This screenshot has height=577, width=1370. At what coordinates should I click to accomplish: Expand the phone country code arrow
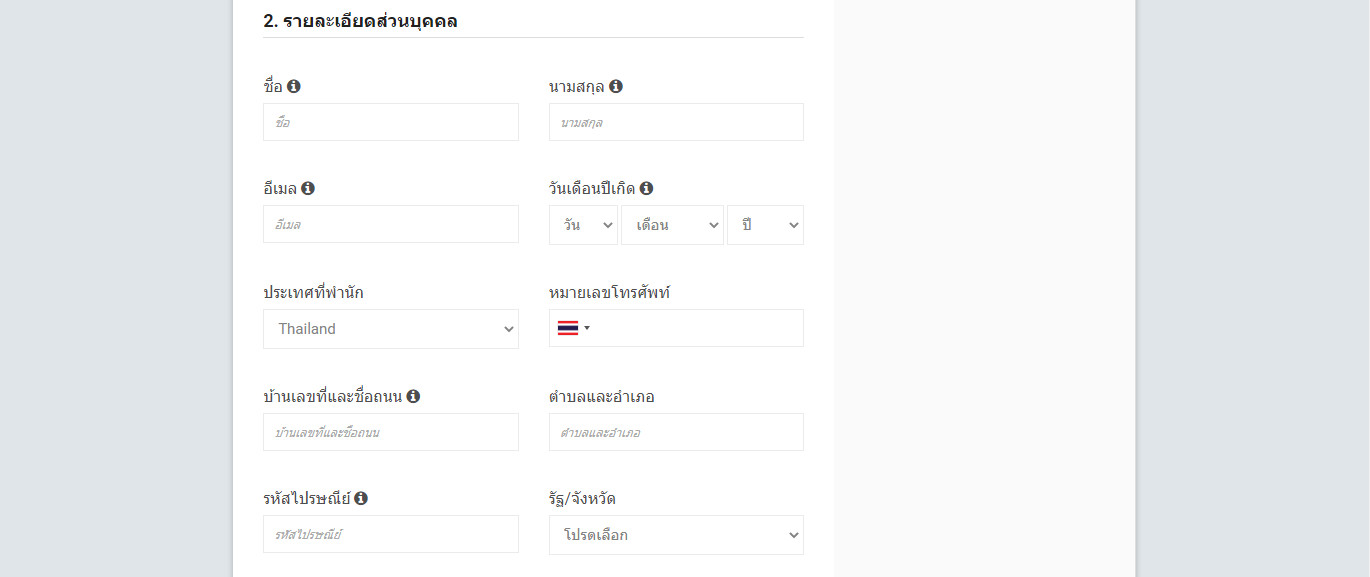[x=587, y=328]
